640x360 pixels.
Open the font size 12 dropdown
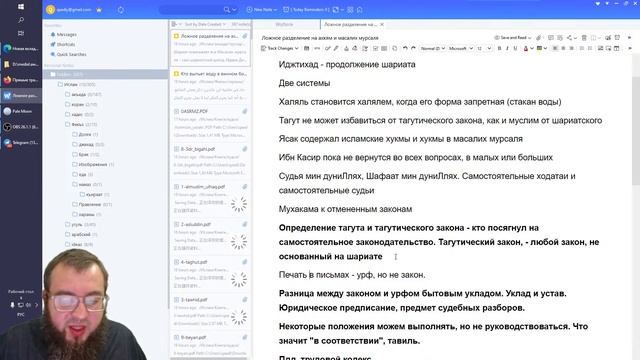coord(484,49)
